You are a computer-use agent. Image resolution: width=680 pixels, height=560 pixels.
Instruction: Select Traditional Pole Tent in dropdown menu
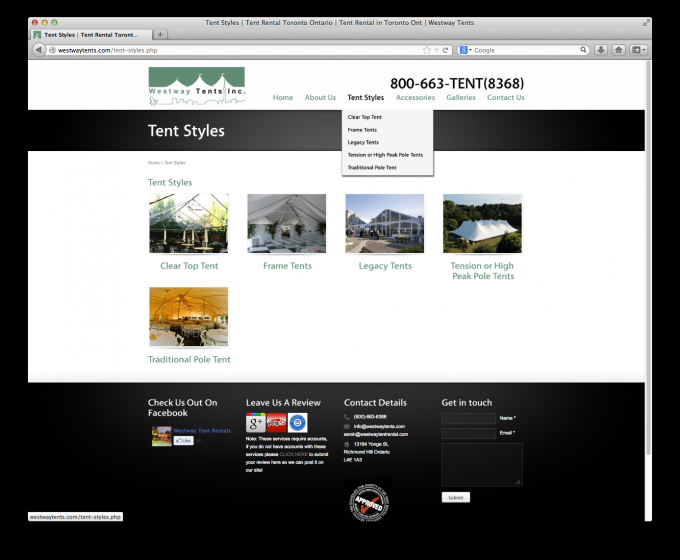click(372, 167)
